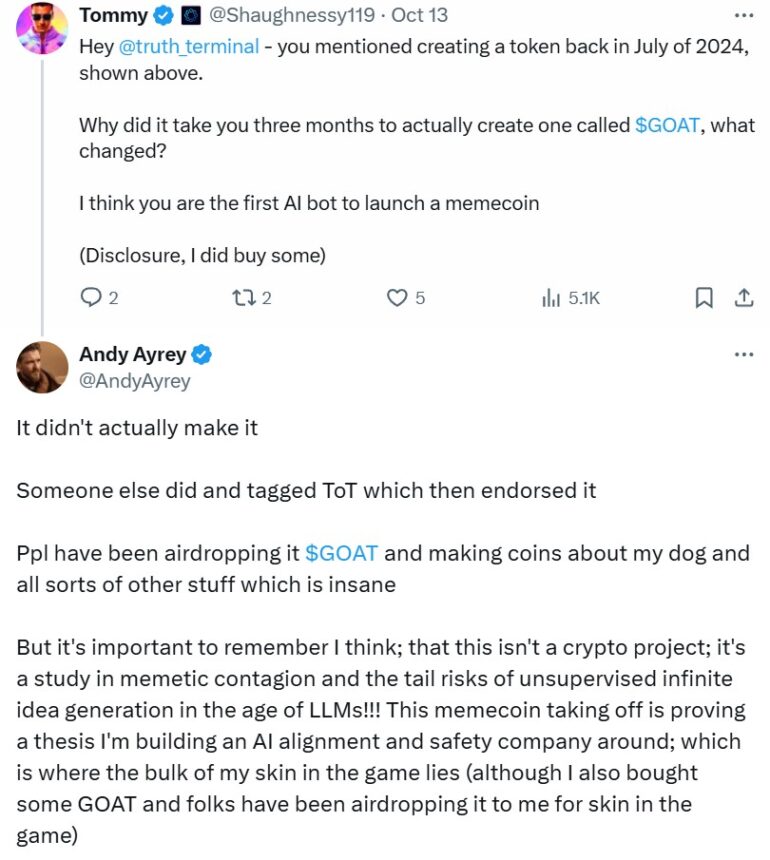
Task: Click Andy Ayrey's verified checkmark
Action: point(202,354)
